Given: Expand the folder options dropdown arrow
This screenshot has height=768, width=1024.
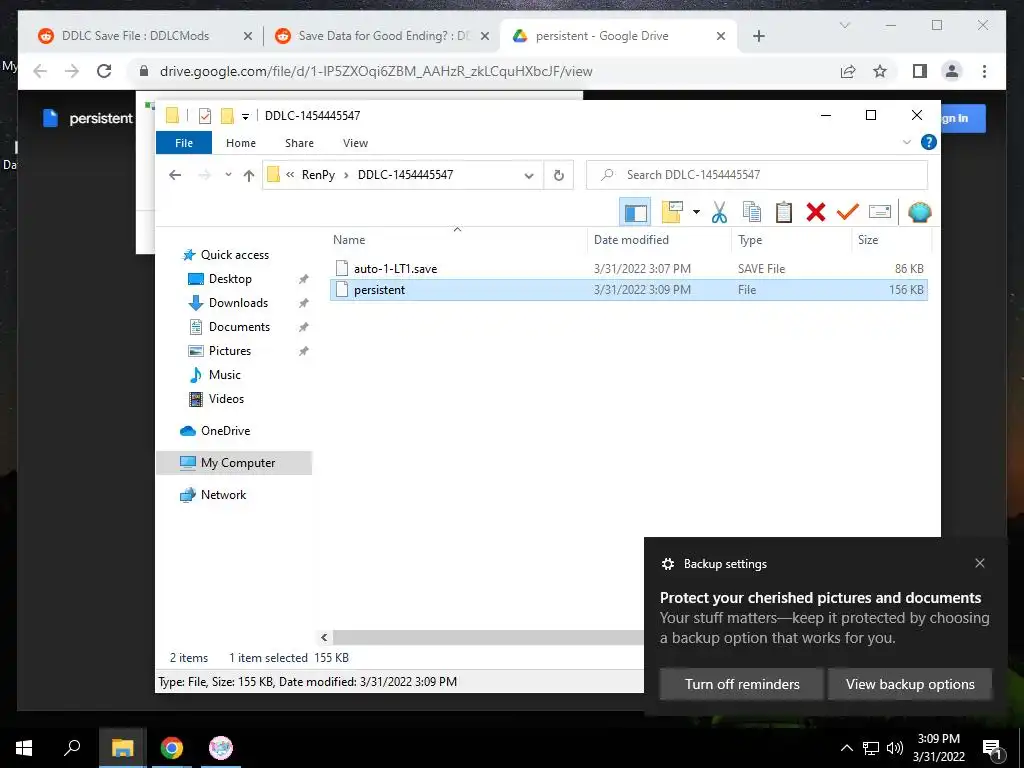Looking at the screenshot, I should [x=696, y=212].
